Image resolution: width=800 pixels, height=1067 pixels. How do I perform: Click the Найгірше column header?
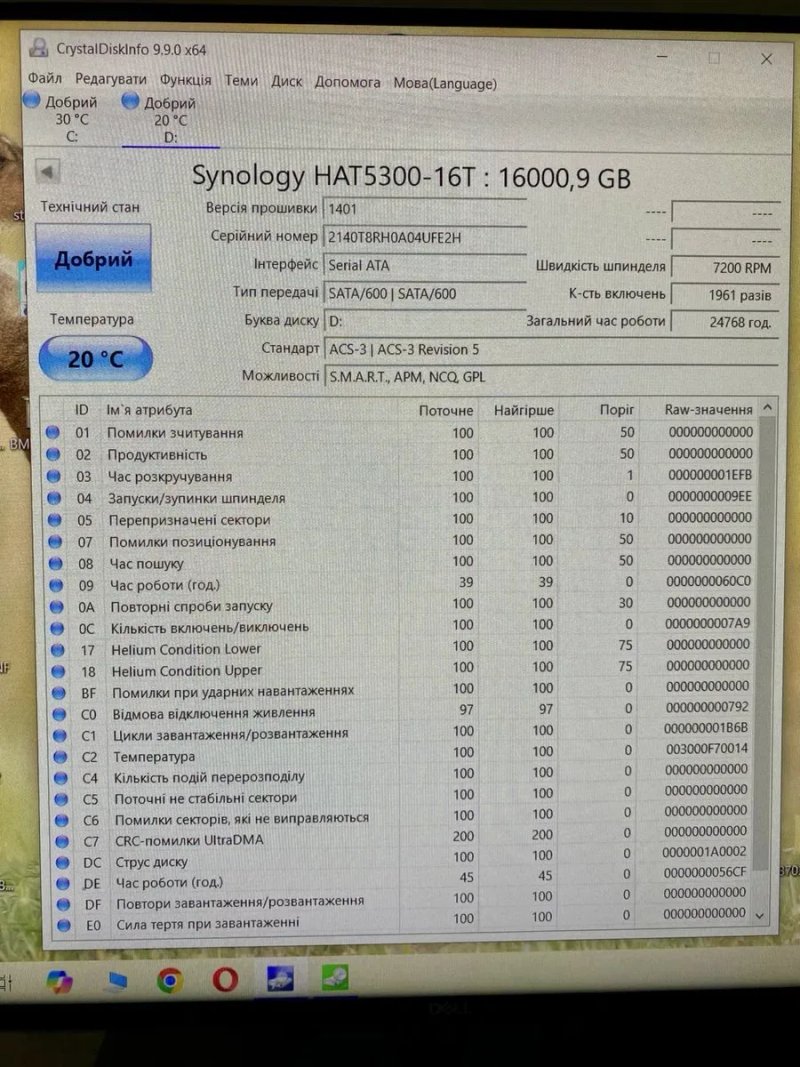point(524,410)
